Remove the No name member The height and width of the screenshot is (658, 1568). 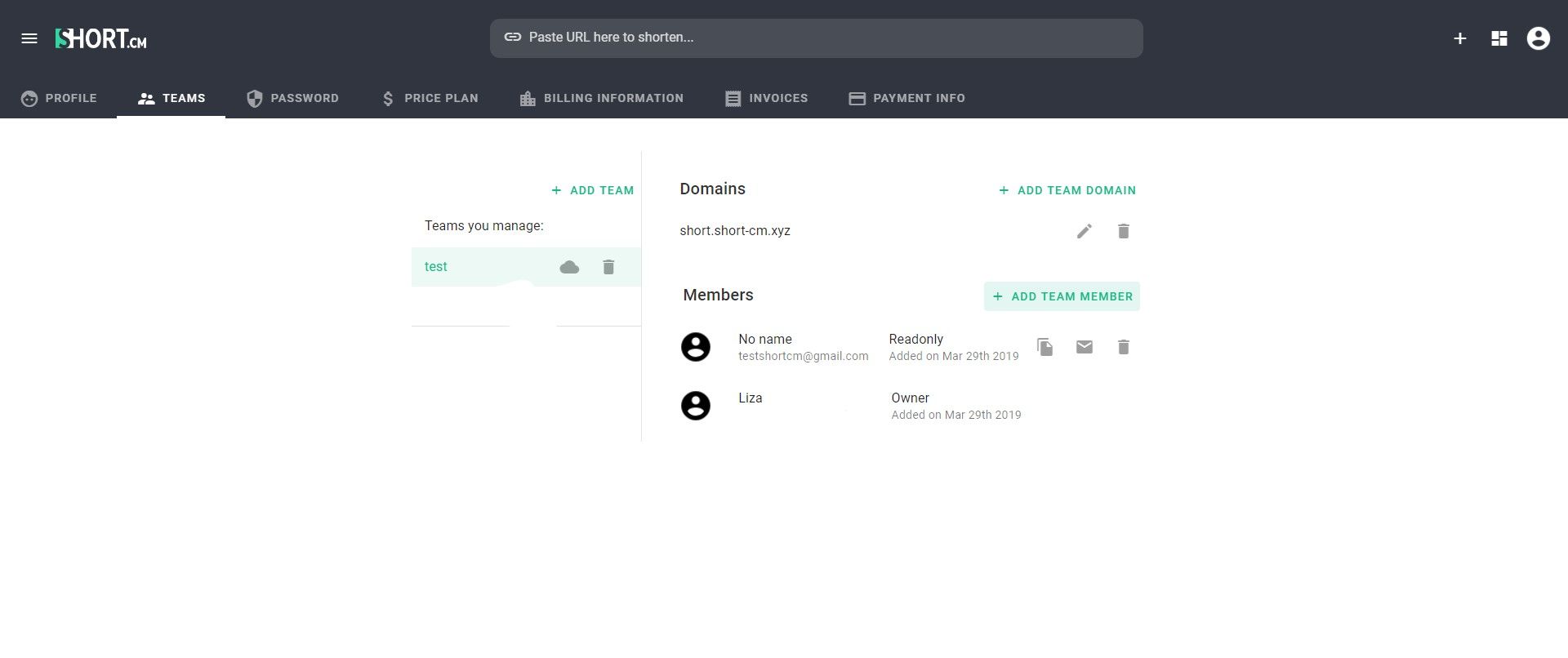pos(1124,347)
